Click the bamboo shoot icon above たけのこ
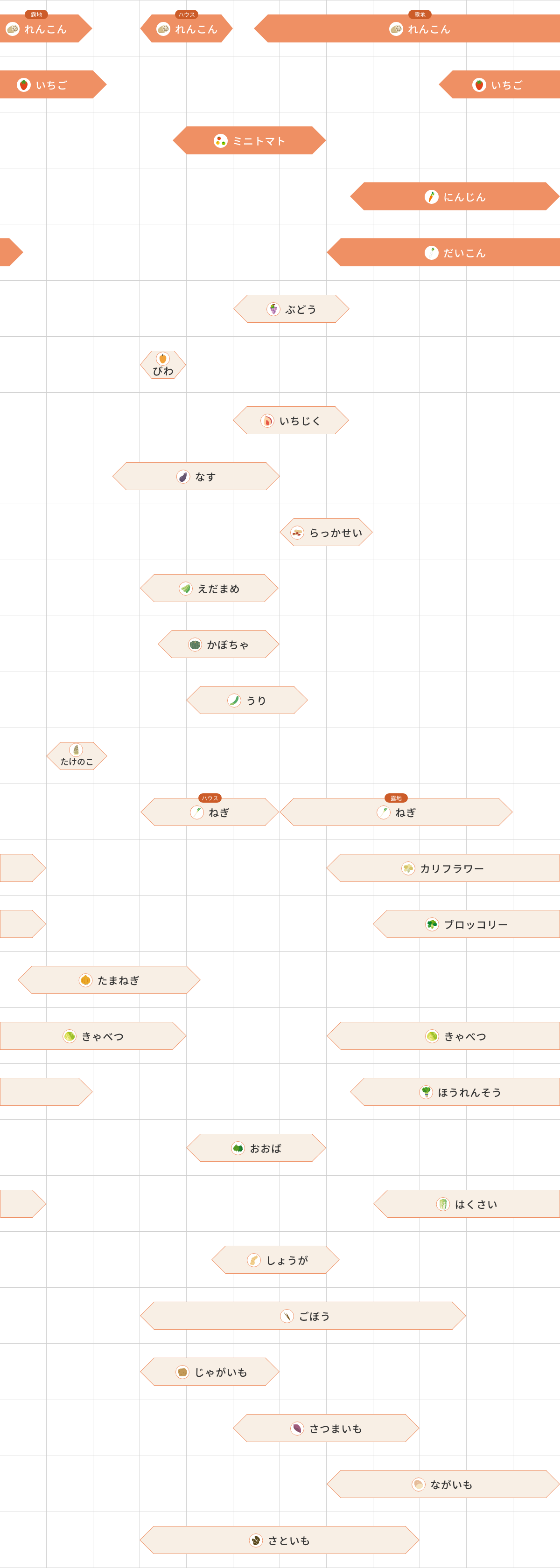Screen dimensions: 560x1568 coord(76,749)
